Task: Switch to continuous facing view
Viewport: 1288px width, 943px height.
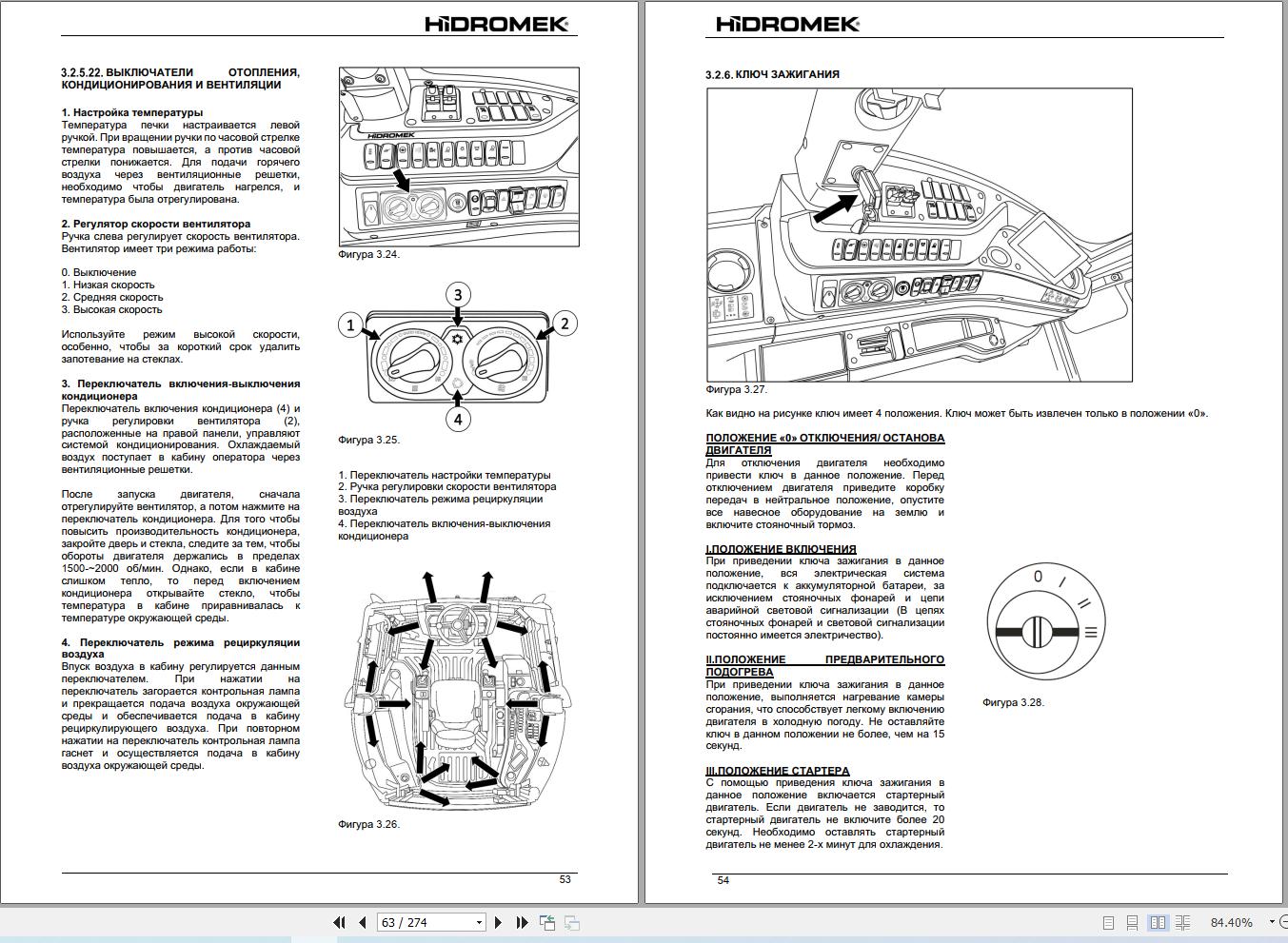Action: (x=1183, y=922)
